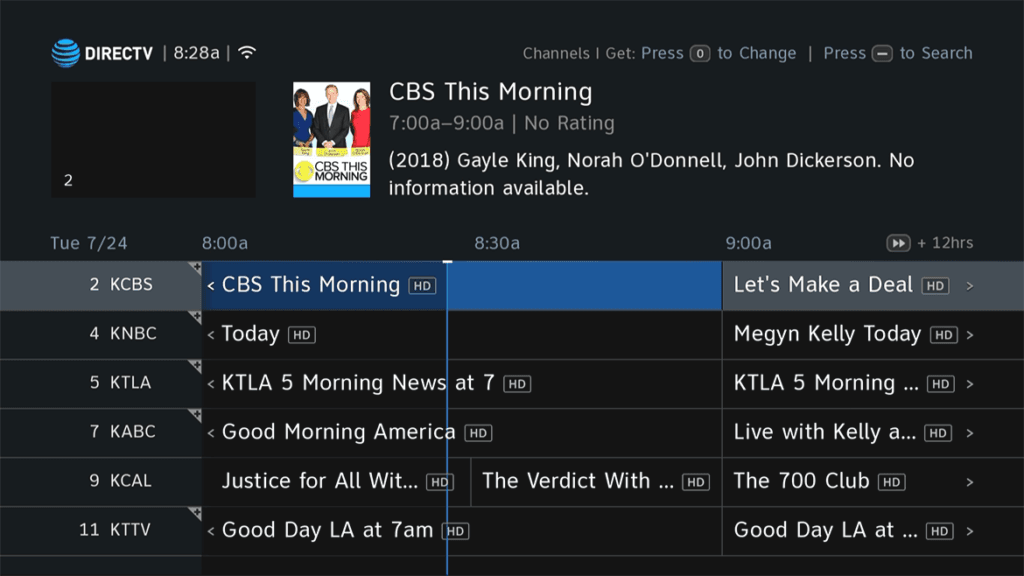Select Good Day LA at 7am
1024x576 pixels.
(327, 530)
